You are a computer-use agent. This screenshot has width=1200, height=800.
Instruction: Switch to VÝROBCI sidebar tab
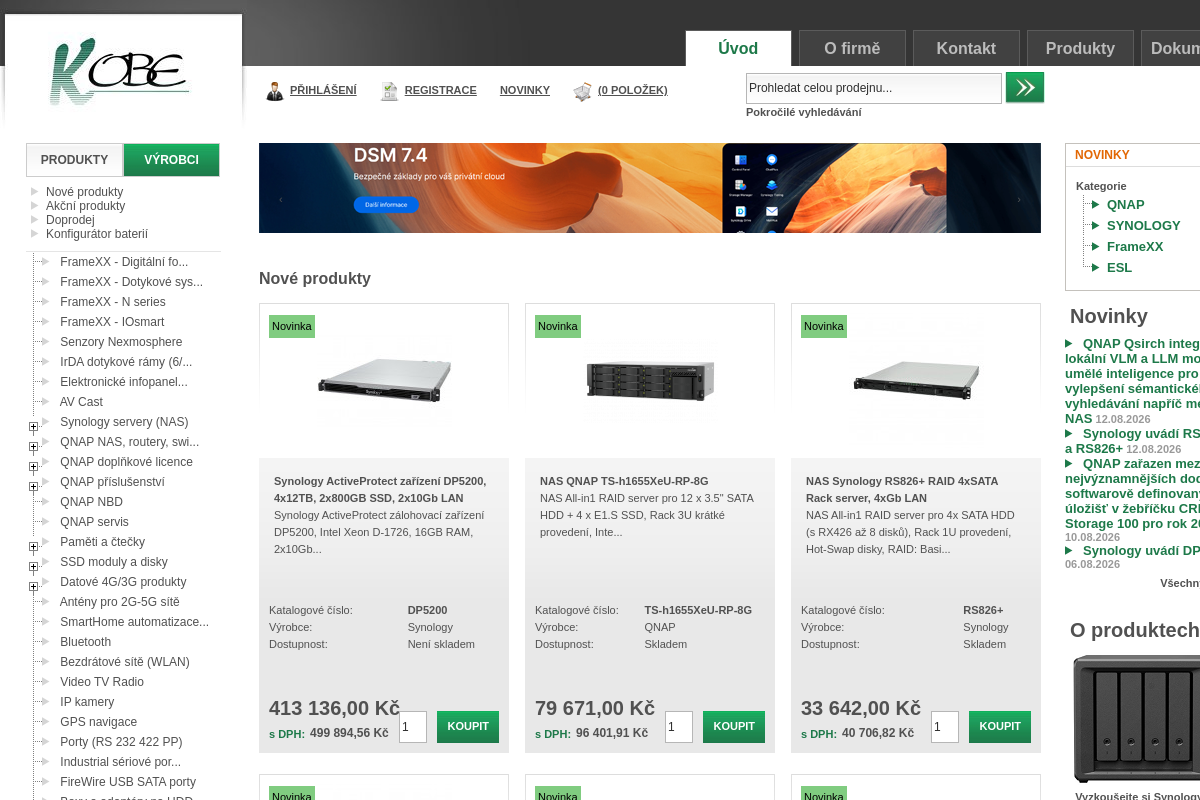pyautogui.click(x=171, y=160)
